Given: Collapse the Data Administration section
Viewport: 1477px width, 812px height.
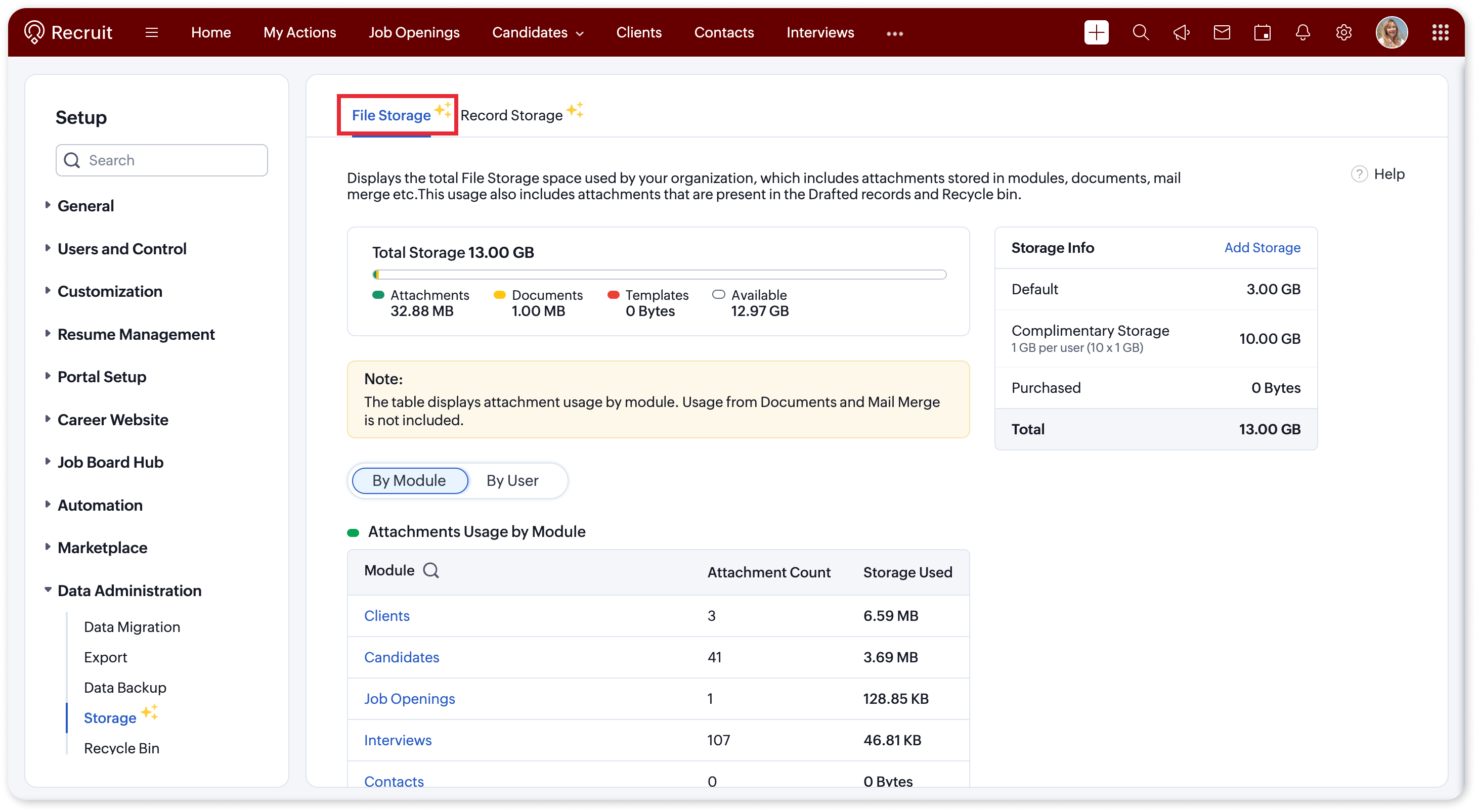Looking at the screenshot, I should click(x=129, y=591).
